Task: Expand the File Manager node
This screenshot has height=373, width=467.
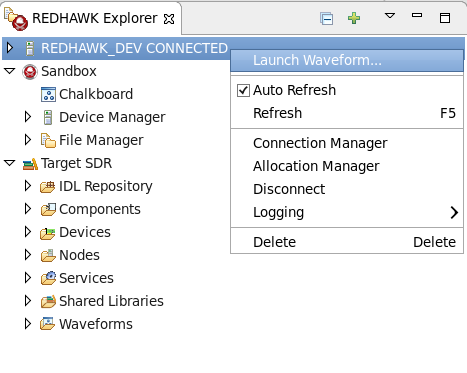Action: [28, 140]
